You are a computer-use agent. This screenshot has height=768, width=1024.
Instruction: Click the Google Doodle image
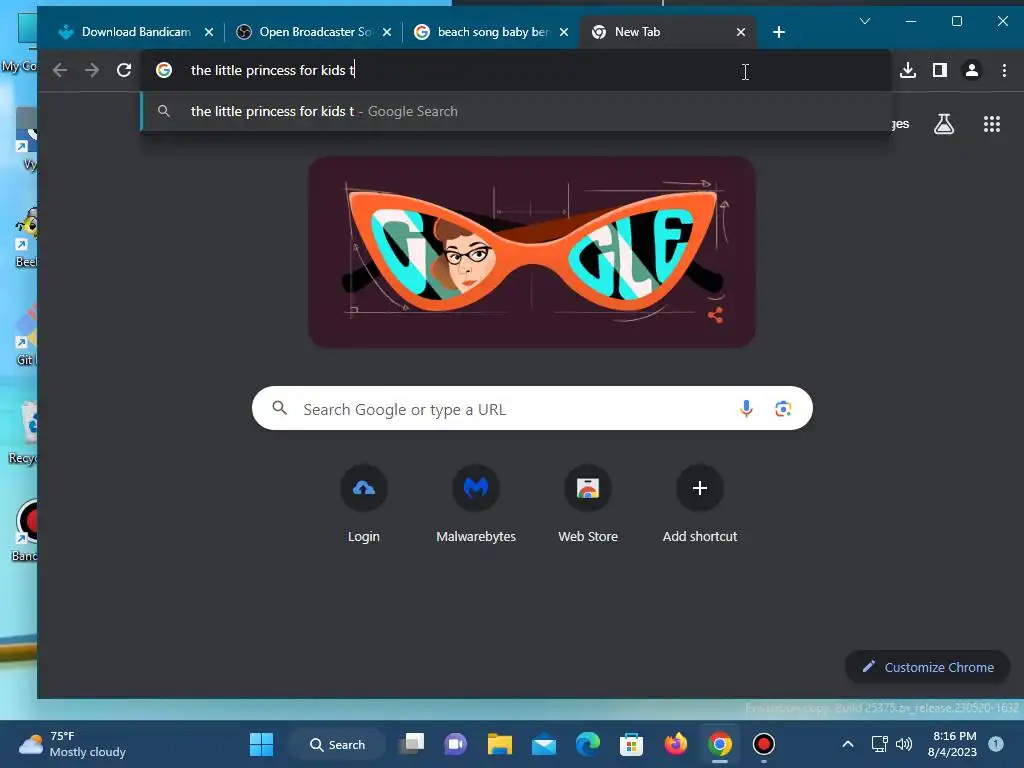click(x=532, y=252)
